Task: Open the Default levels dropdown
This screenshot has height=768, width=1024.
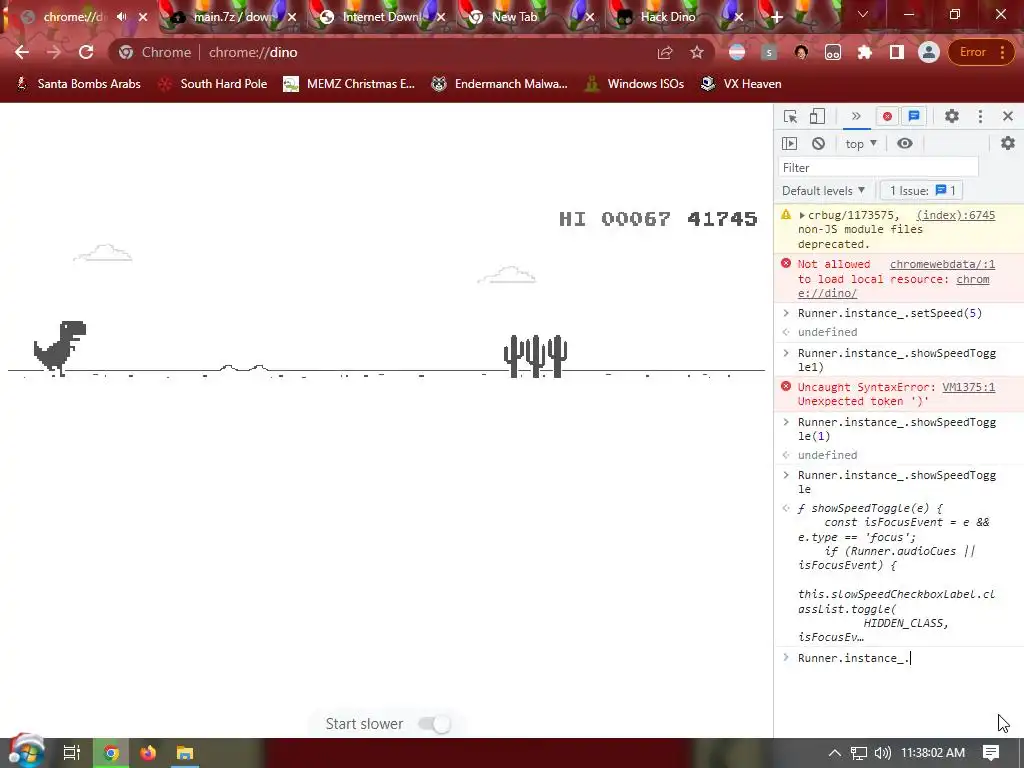Action: [x=823, y=191]
